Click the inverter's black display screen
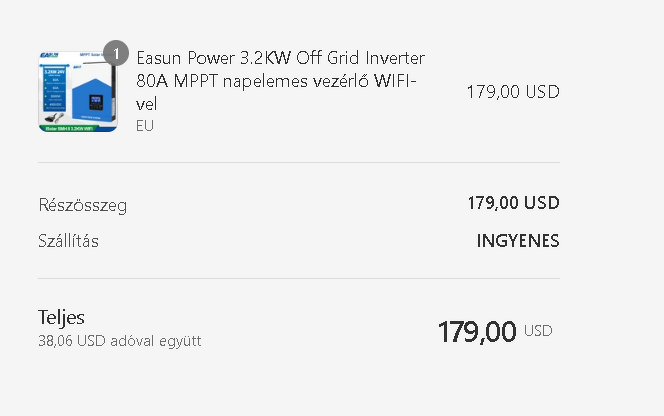Image resolution: width=664 pixels, height=416 pixels. tap(94, 101)
